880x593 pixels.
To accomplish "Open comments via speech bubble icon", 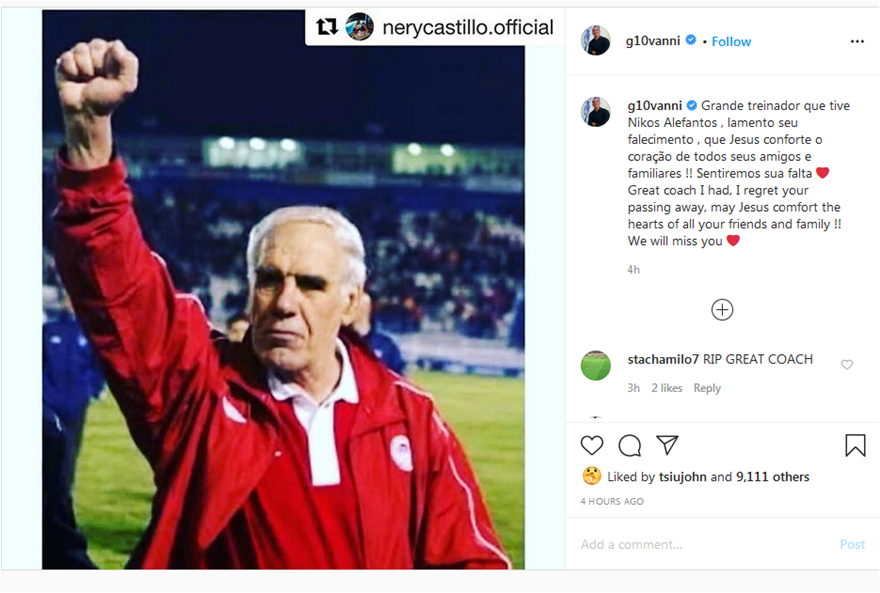I will point(630,445).
